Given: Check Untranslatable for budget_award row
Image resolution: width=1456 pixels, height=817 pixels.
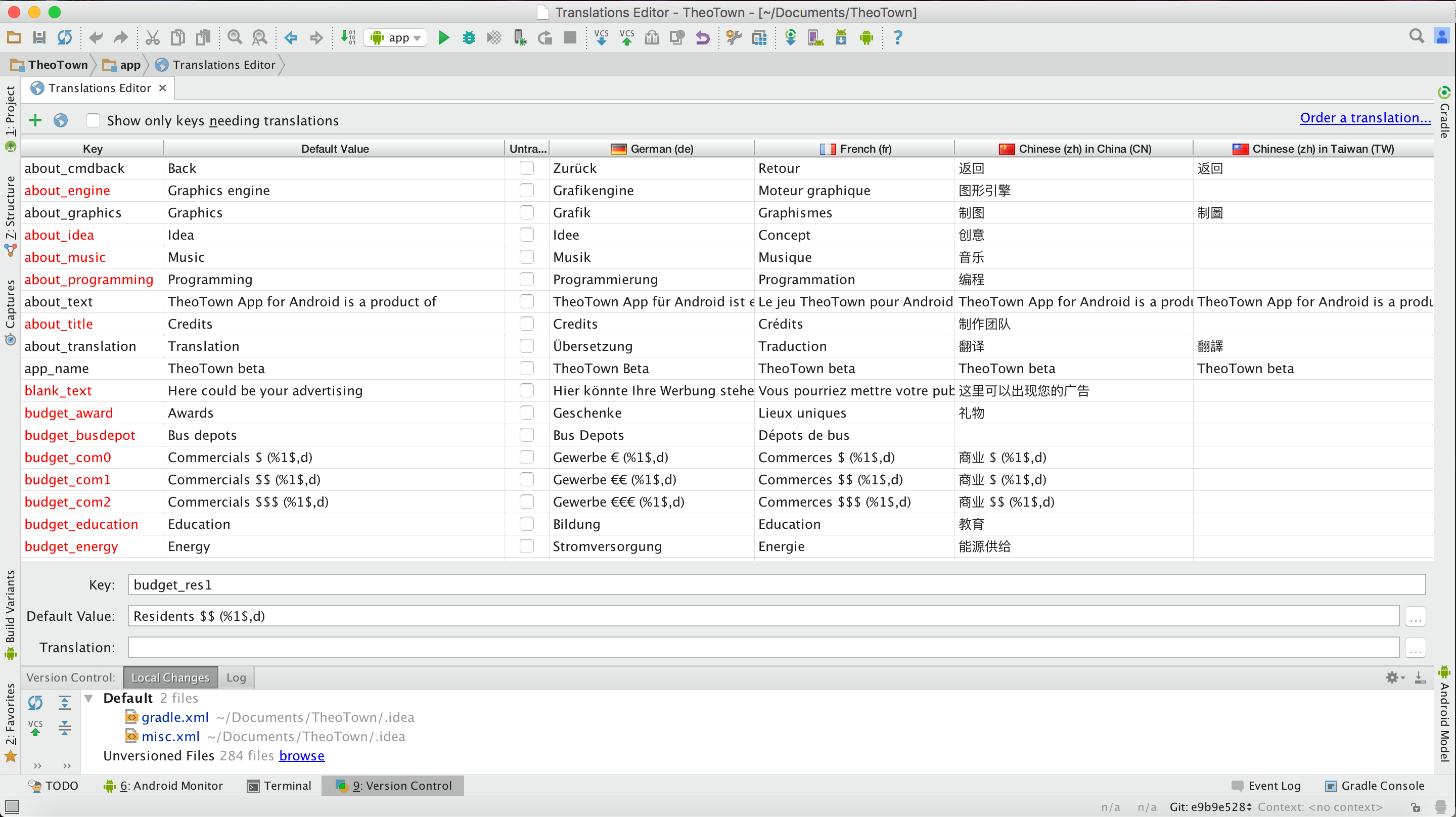Looking at the screenshot, I should (527, 413).
